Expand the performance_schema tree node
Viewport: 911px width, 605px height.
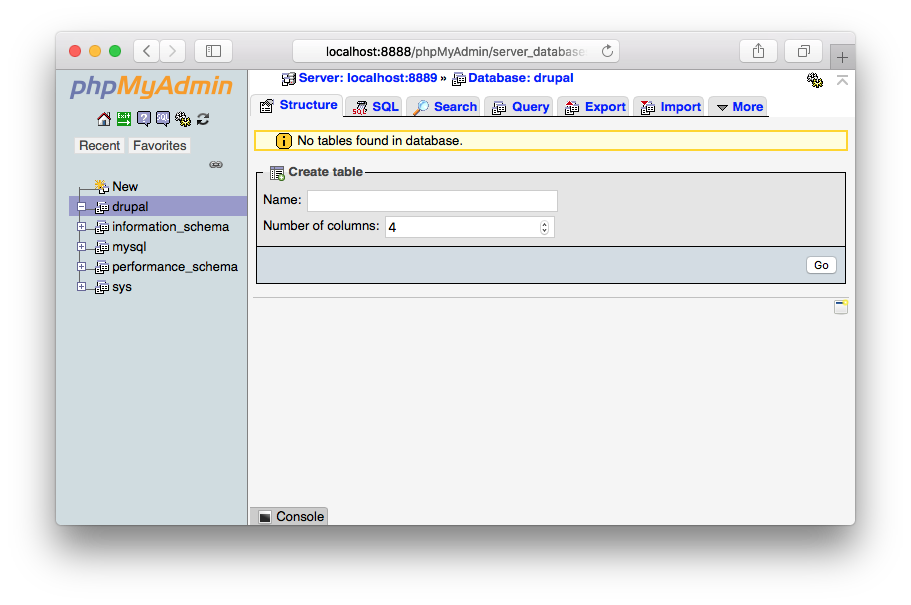82,266
